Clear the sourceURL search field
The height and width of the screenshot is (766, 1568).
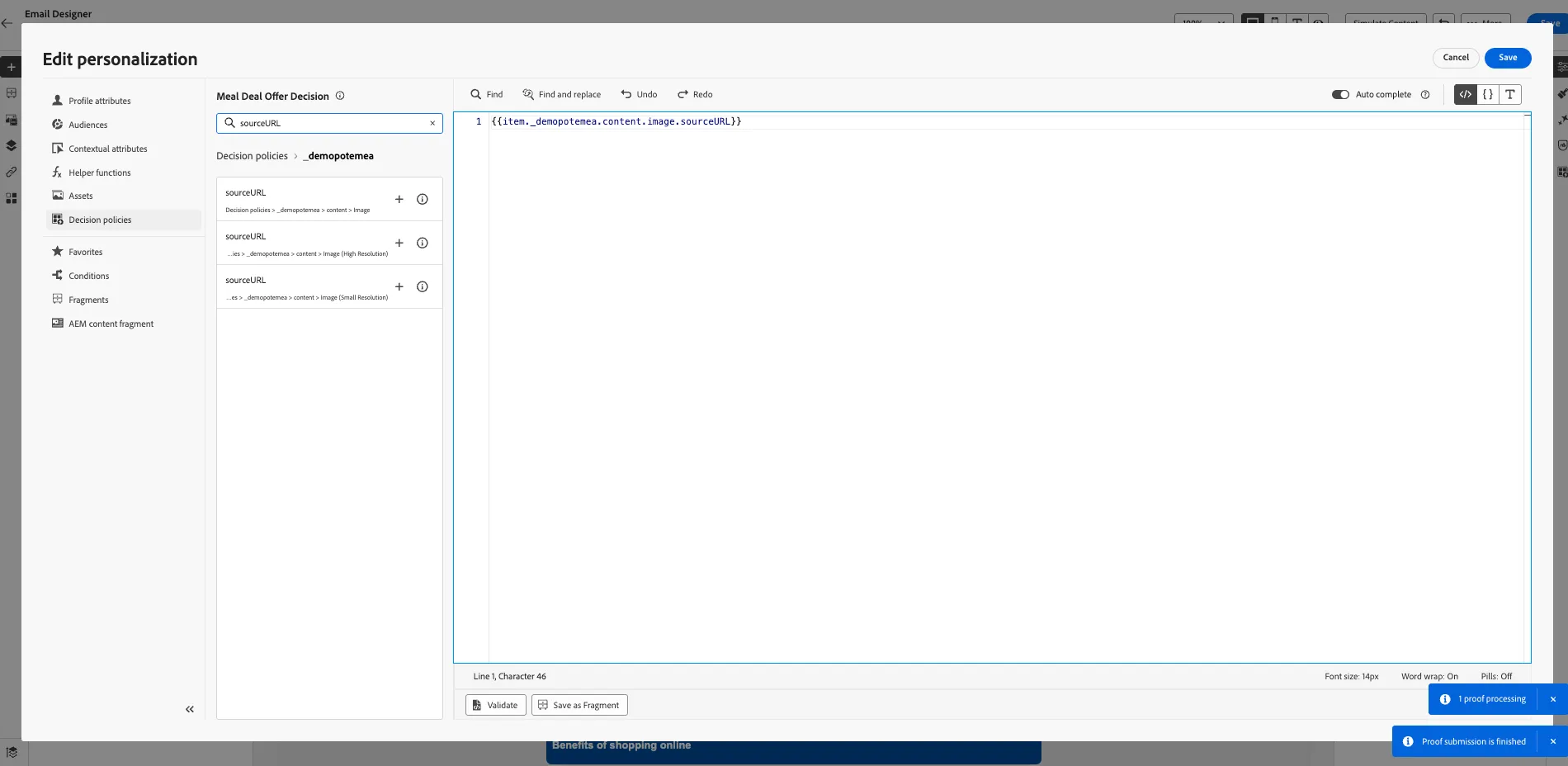432,123
